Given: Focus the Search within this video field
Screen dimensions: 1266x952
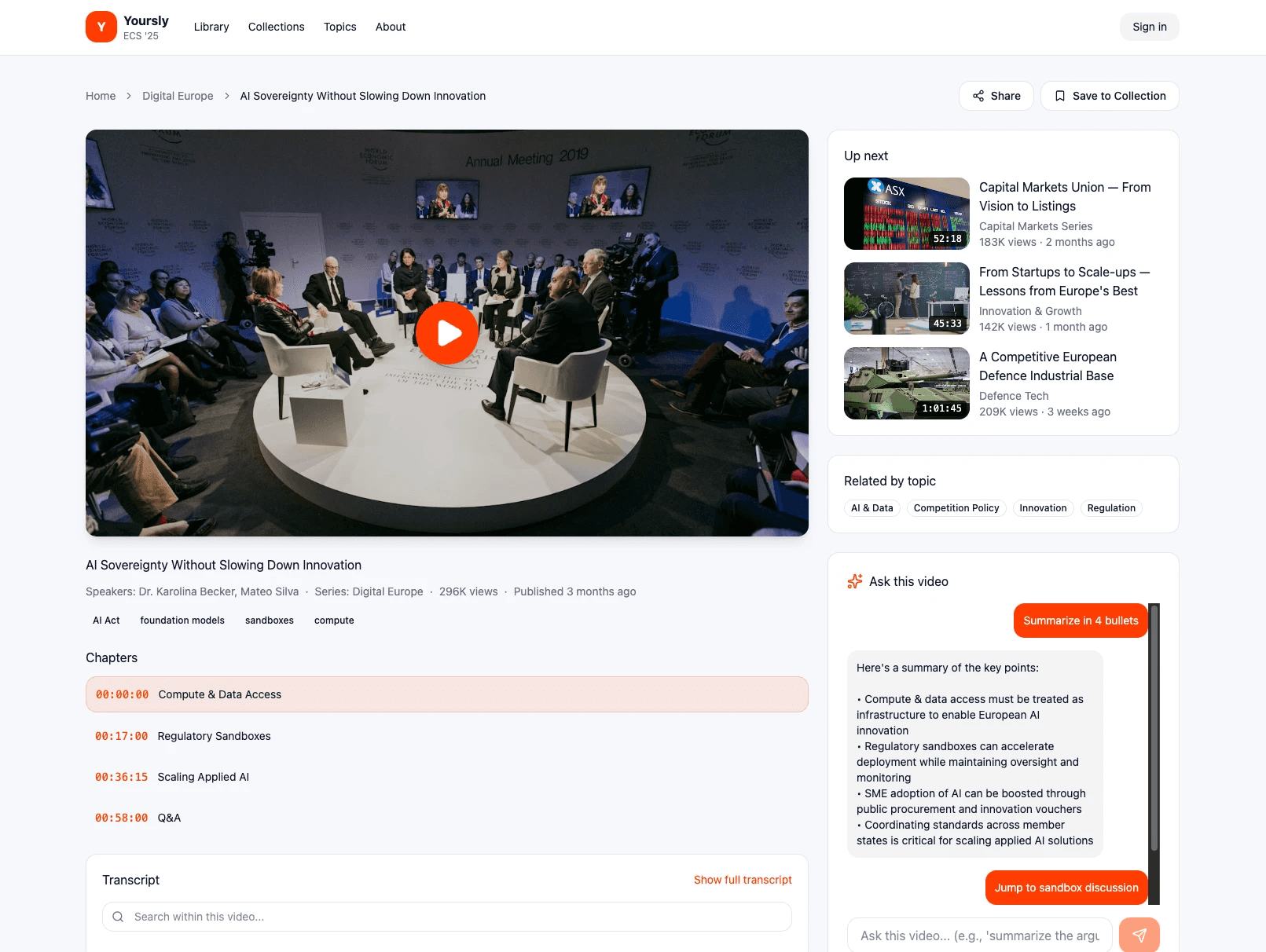Looking at the screenshot, I should [x=447, y=917].
